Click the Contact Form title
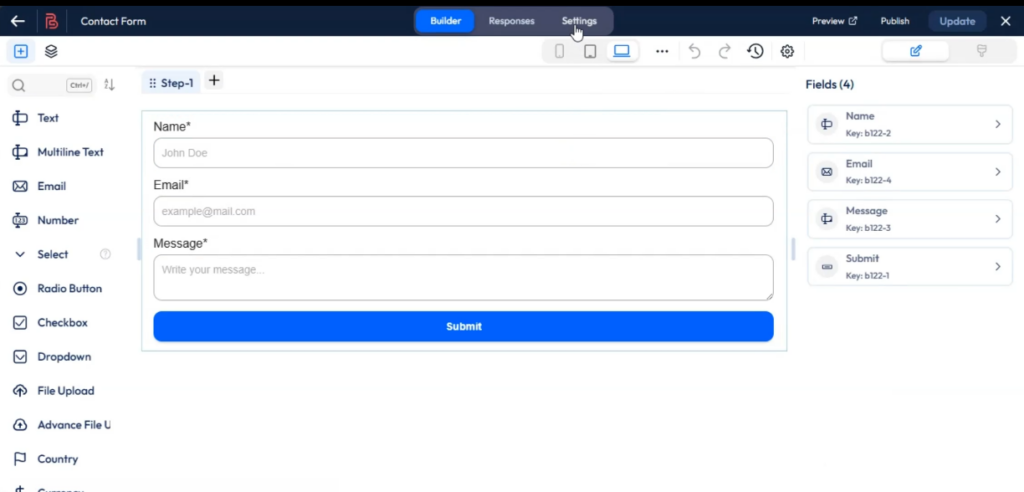This screenshot has height=492, width=1024. pos(113,21)
